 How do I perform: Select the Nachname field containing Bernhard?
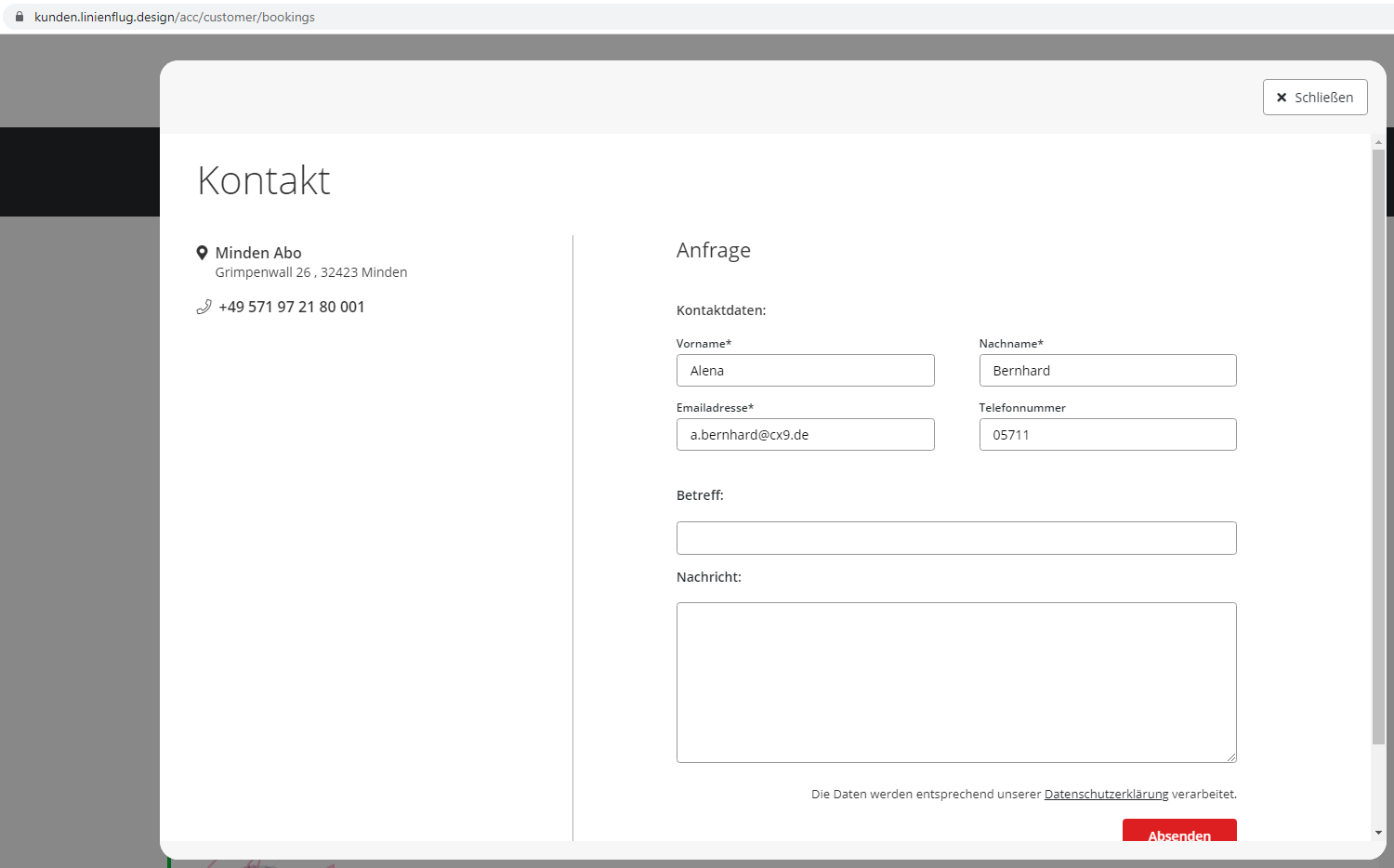click(x=1107, y=371)
